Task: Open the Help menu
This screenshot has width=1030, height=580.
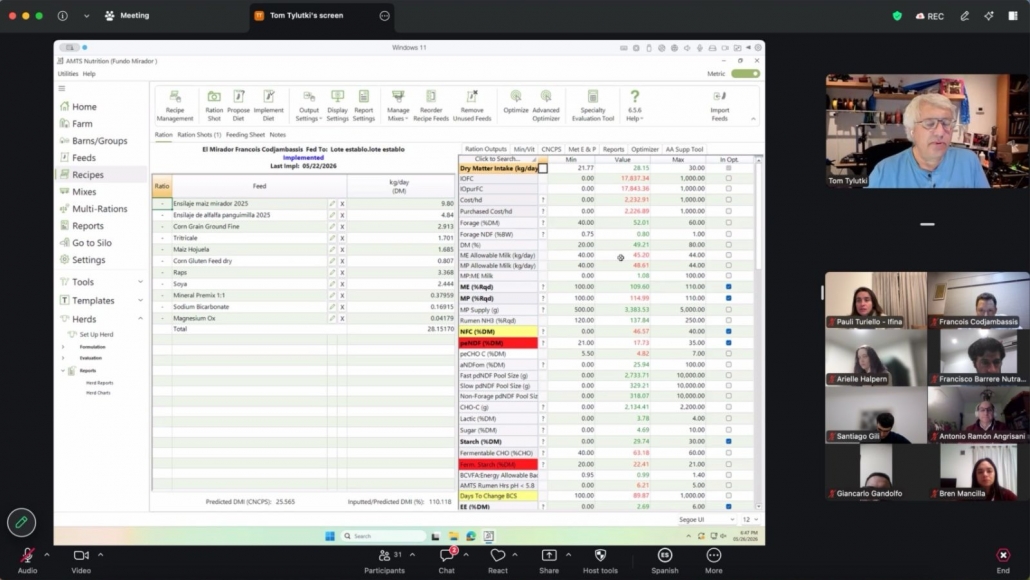Action: pyautogui.click(x=89, y=74)
